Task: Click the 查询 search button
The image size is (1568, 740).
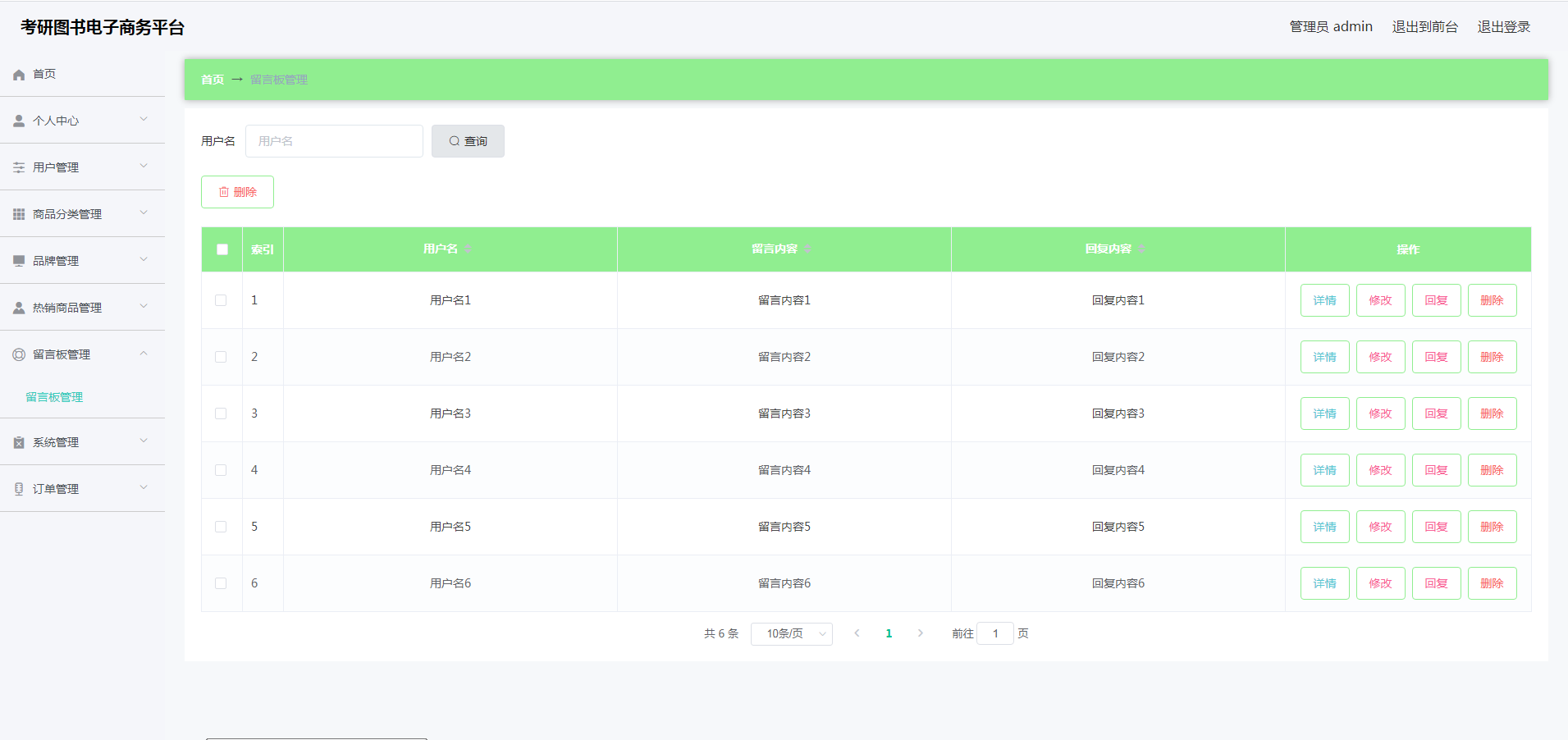Action: [468, 141]
